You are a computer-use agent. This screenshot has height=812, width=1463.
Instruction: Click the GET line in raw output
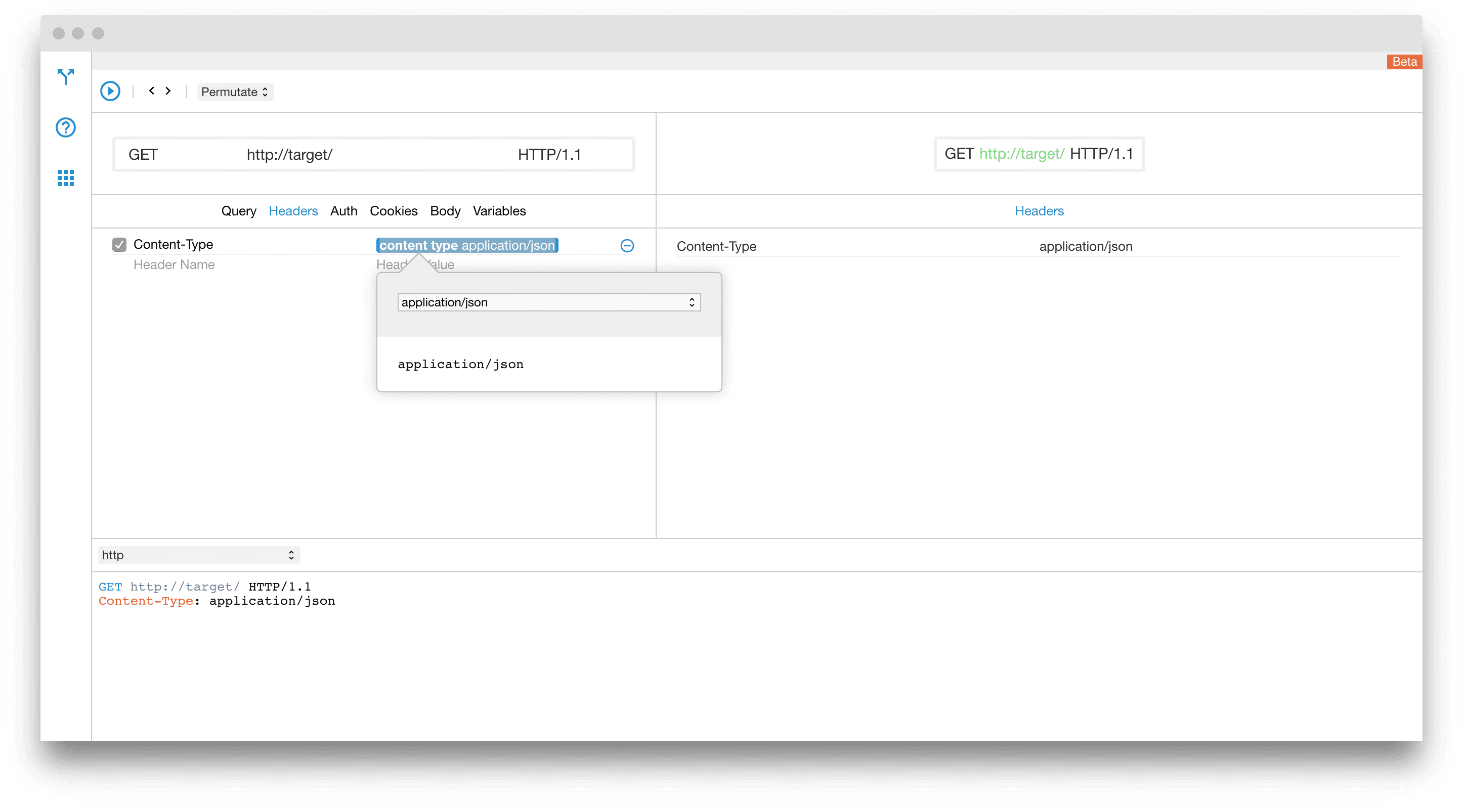(x=204, y=586)
